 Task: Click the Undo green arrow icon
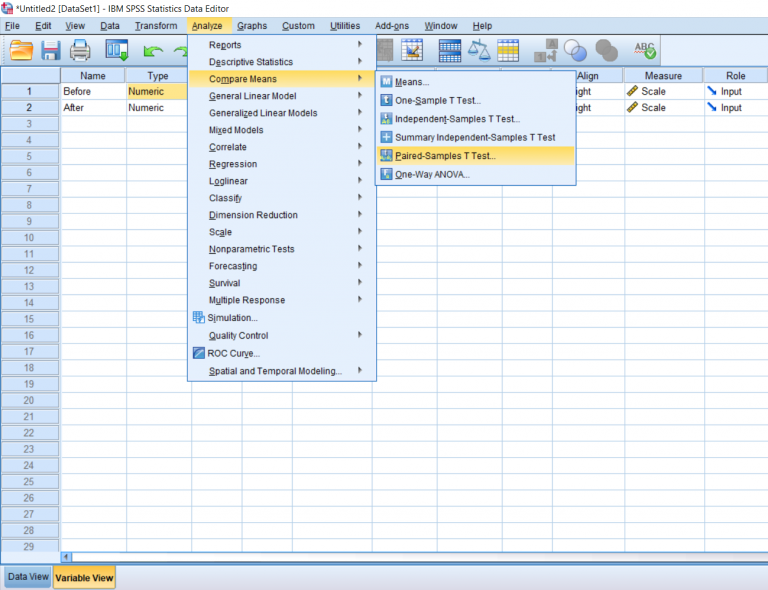coord(153,51)
